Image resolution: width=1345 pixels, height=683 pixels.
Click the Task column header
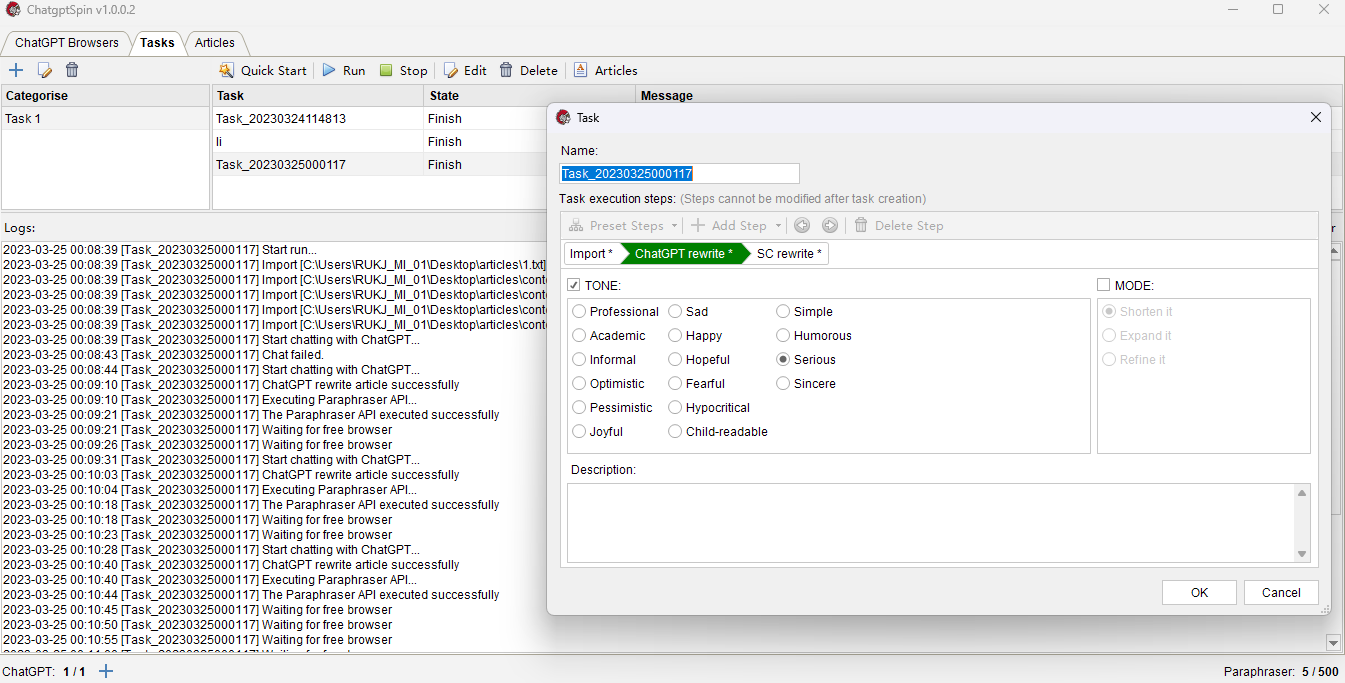[318, 96]
